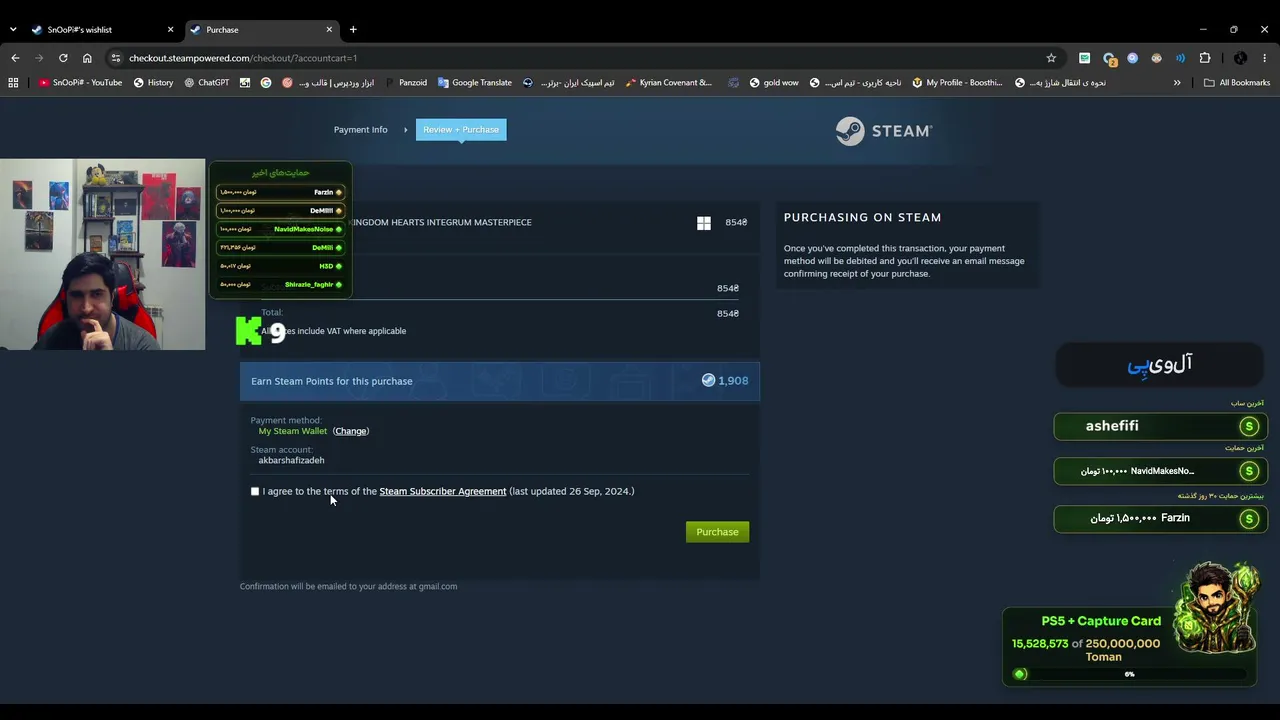This screenshot has width=1280, height=720.
Task: Open the All Bookmarks folder
Action: (1237, 83)
